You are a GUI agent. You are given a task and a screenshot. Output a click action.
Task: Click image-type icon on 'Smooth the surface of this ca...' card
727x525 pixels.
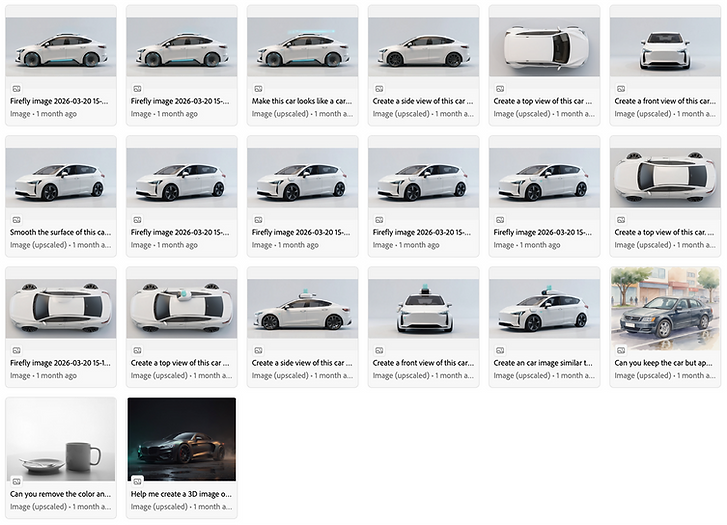[x=16, y=220]
